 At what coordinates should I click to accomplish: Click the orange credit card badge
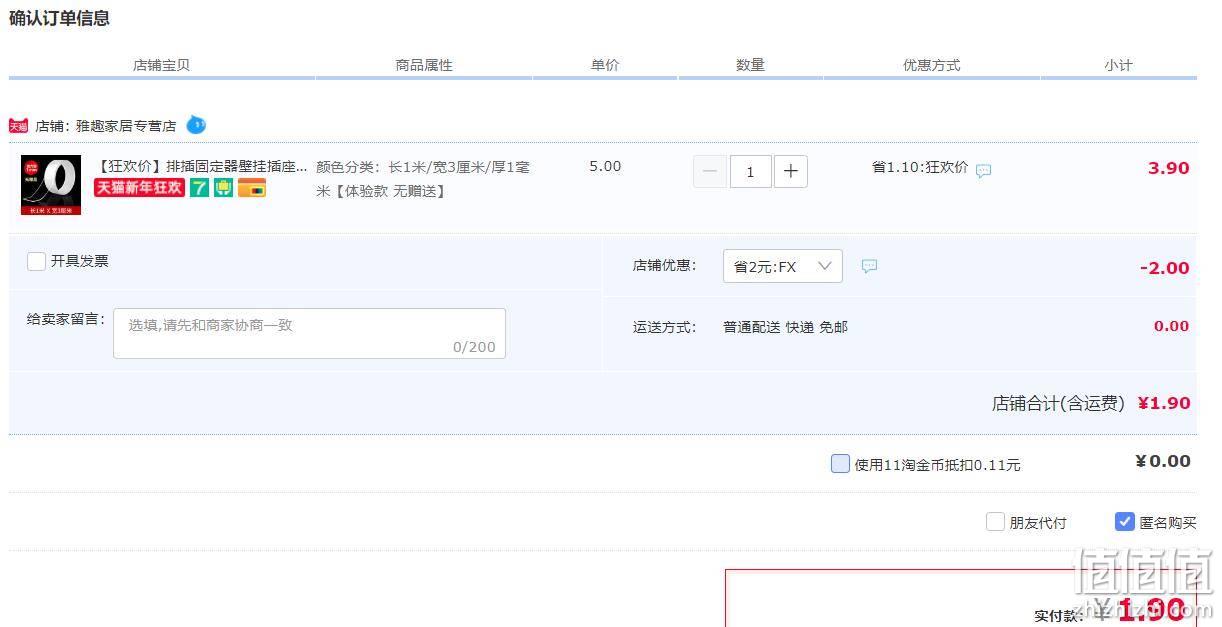[x=252, y=187]
